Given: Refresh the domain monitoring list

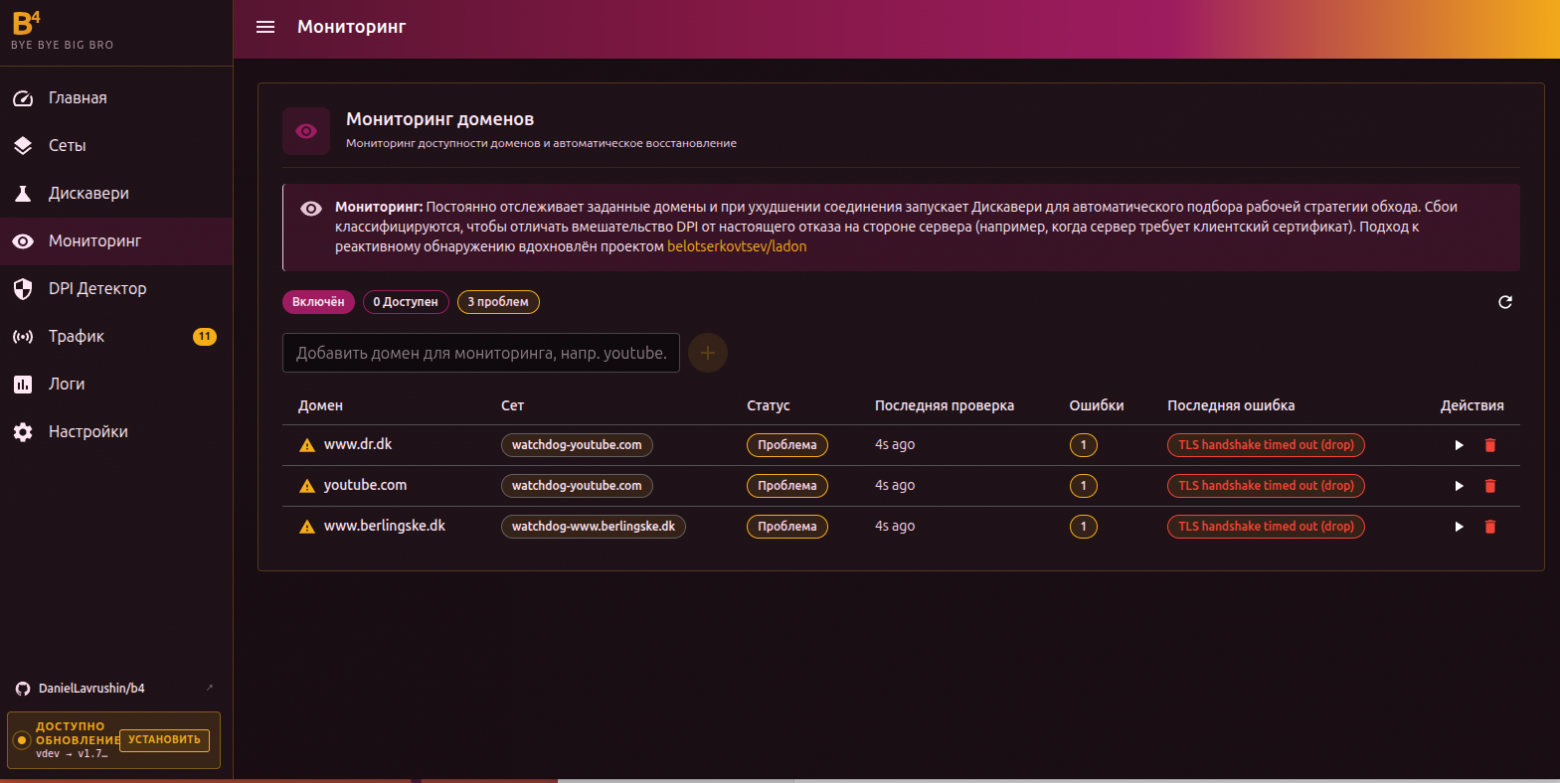Looking at the screenshot, I should point(1505,302).
